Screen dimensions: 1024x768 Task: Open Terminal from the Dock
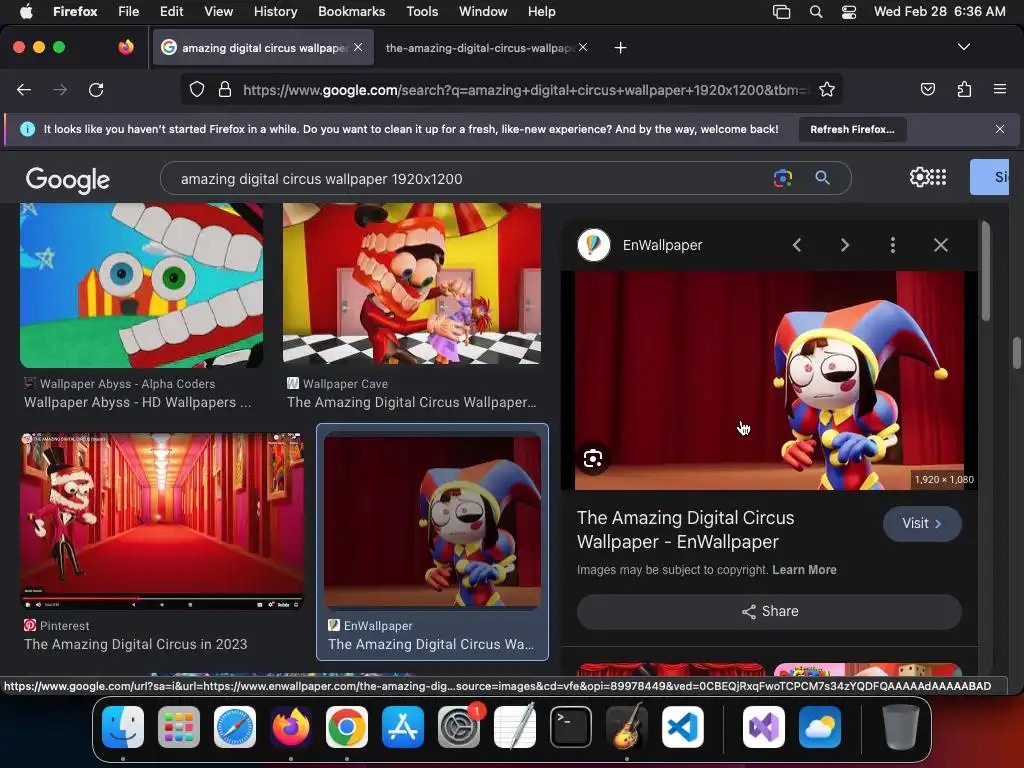pos(571,727)
